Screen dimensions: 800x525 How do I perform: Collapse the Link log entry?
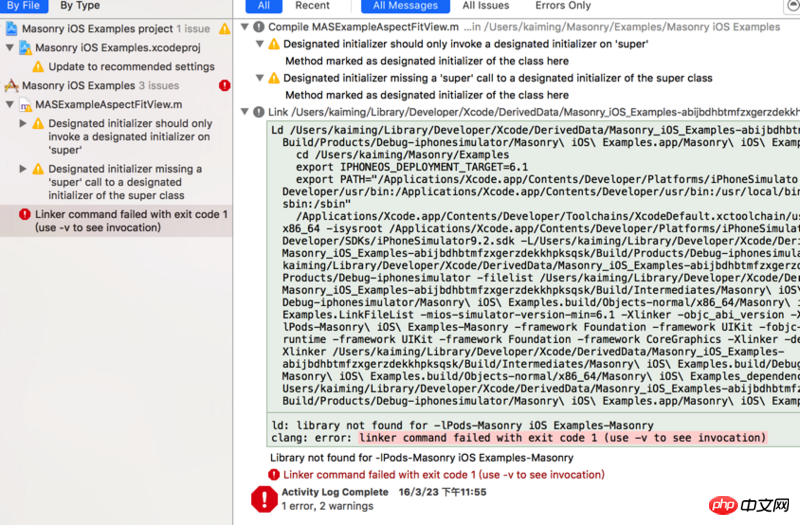245,112
